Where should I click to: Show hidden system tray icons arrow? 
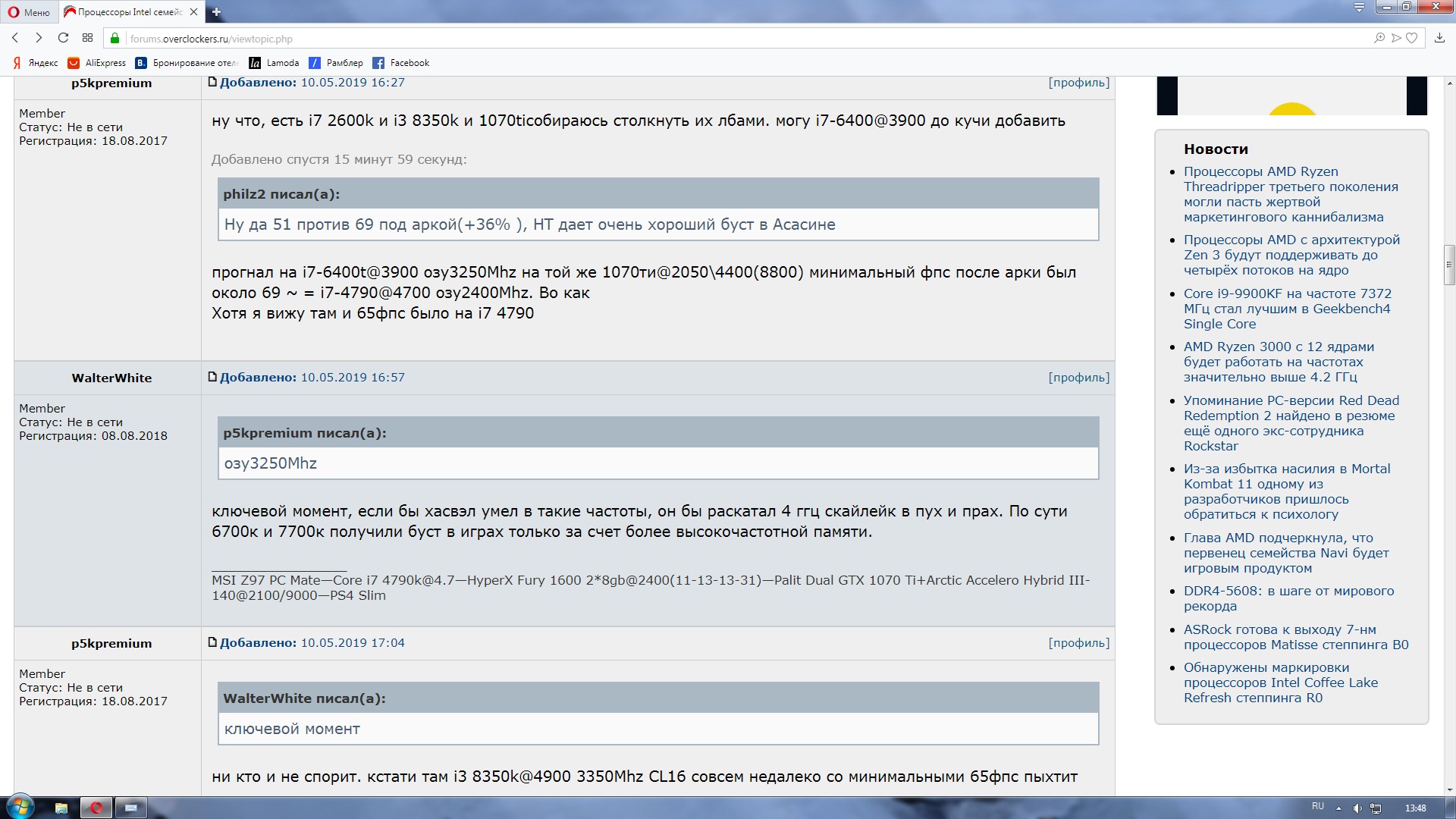click(1338, 808)
